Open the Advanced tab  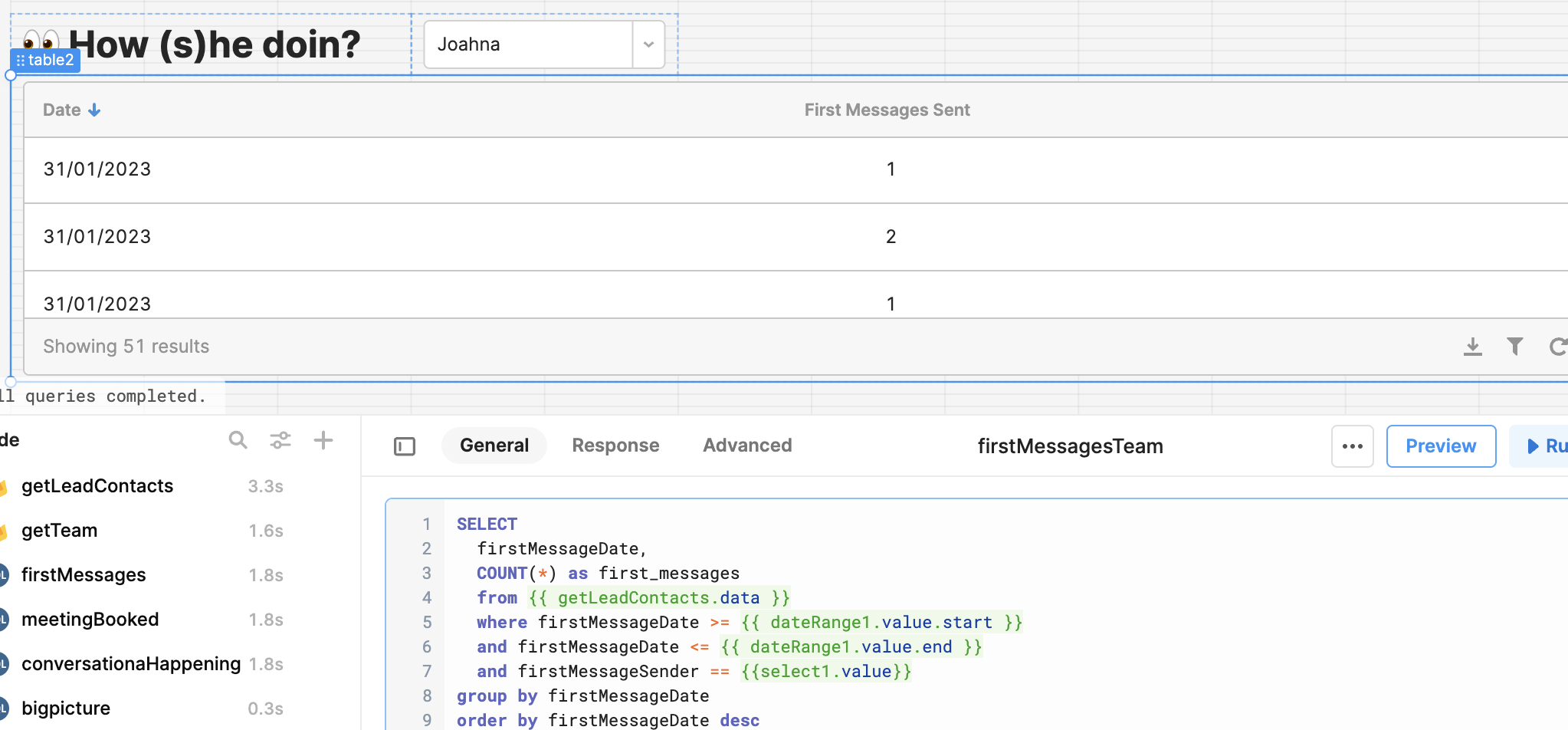[x=747, y=445]
